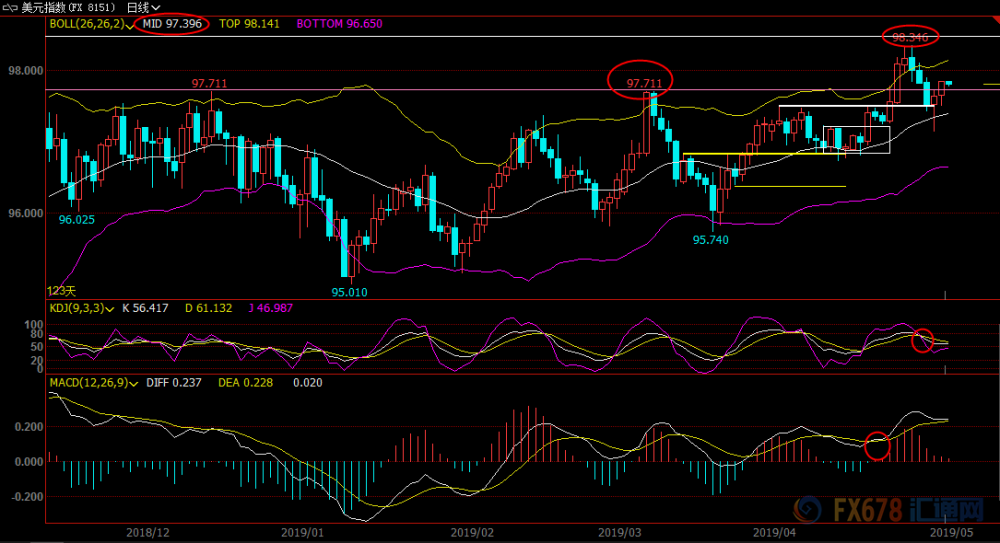Click the 2019/01 date axis label
The width and height of the screenshot is (1000, 543).
point(303,532)
